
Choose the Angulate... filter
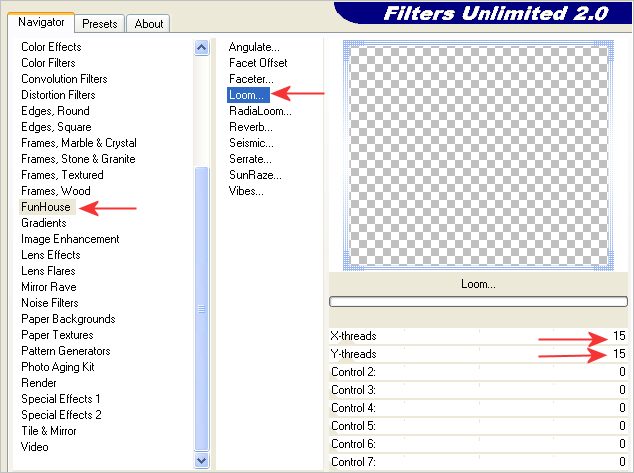[x=254, y=47]
